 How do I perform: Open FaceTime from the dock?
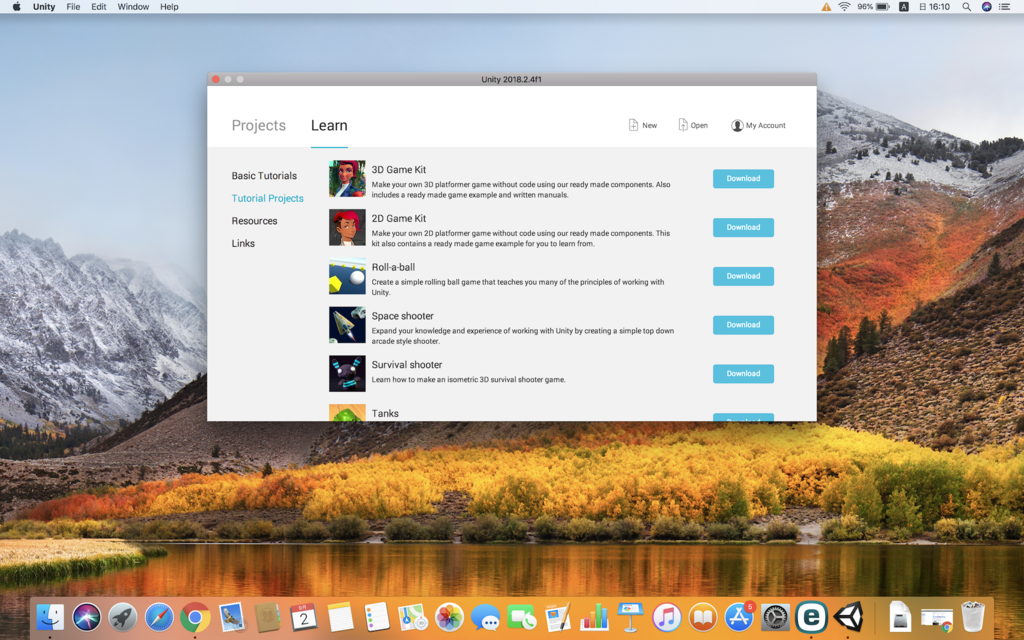[x=522, y=617]
